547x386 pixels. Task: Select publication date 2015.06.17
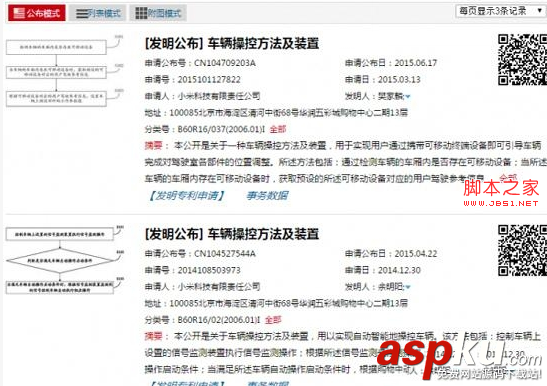coord(415,63)
